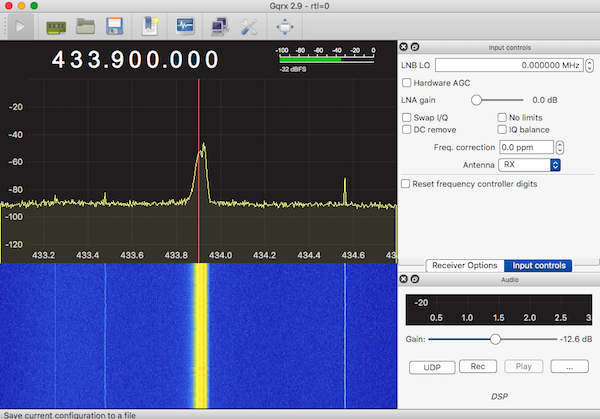Click the DSP label in Audio panel

click(x=499, y=396)
